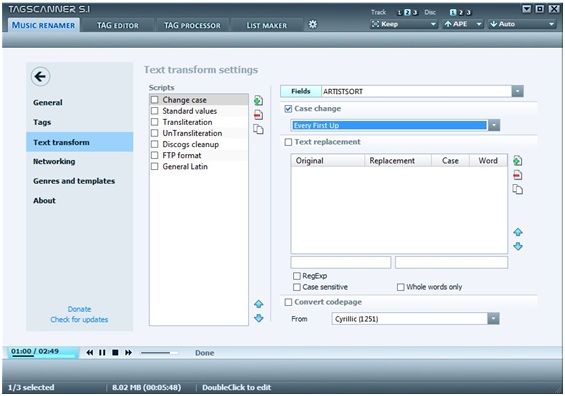Open the Cyrillic (1251) codepage dropdown
The width and height of the screenshot is (565, 396).
(493, 319)
